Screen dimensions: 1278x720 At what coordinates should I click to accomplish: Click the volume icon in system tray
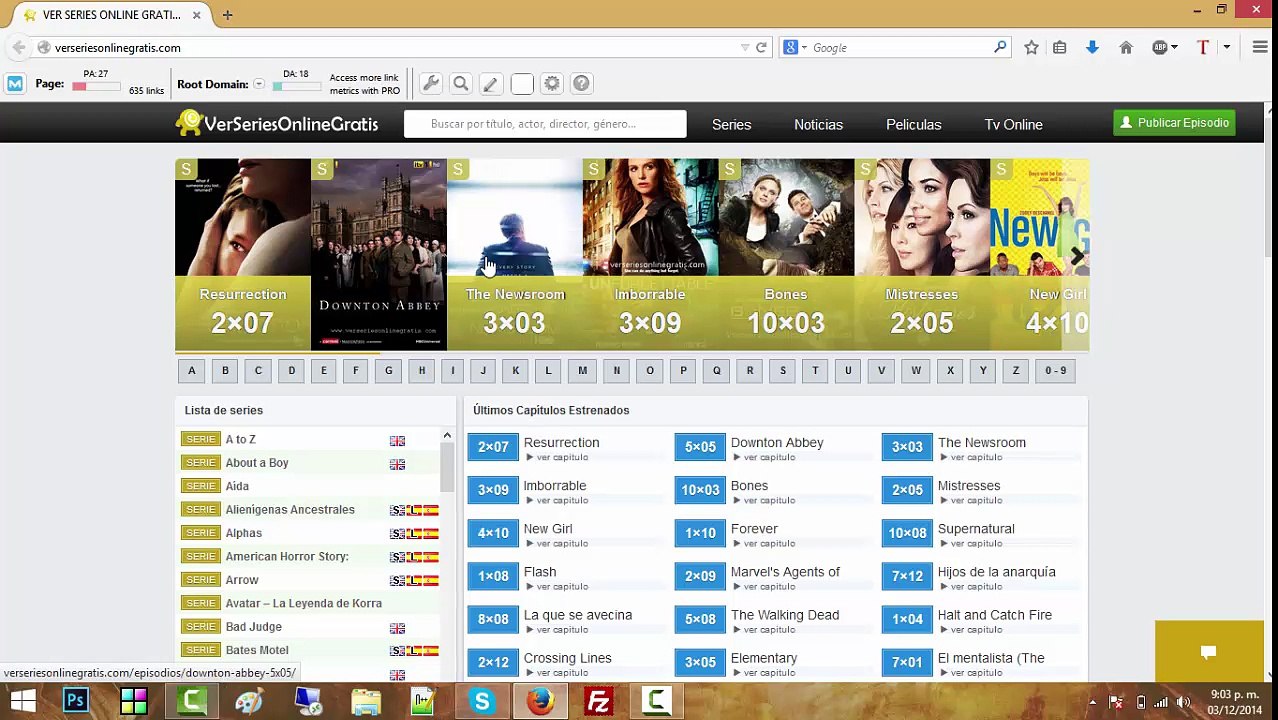[1183, 702]
